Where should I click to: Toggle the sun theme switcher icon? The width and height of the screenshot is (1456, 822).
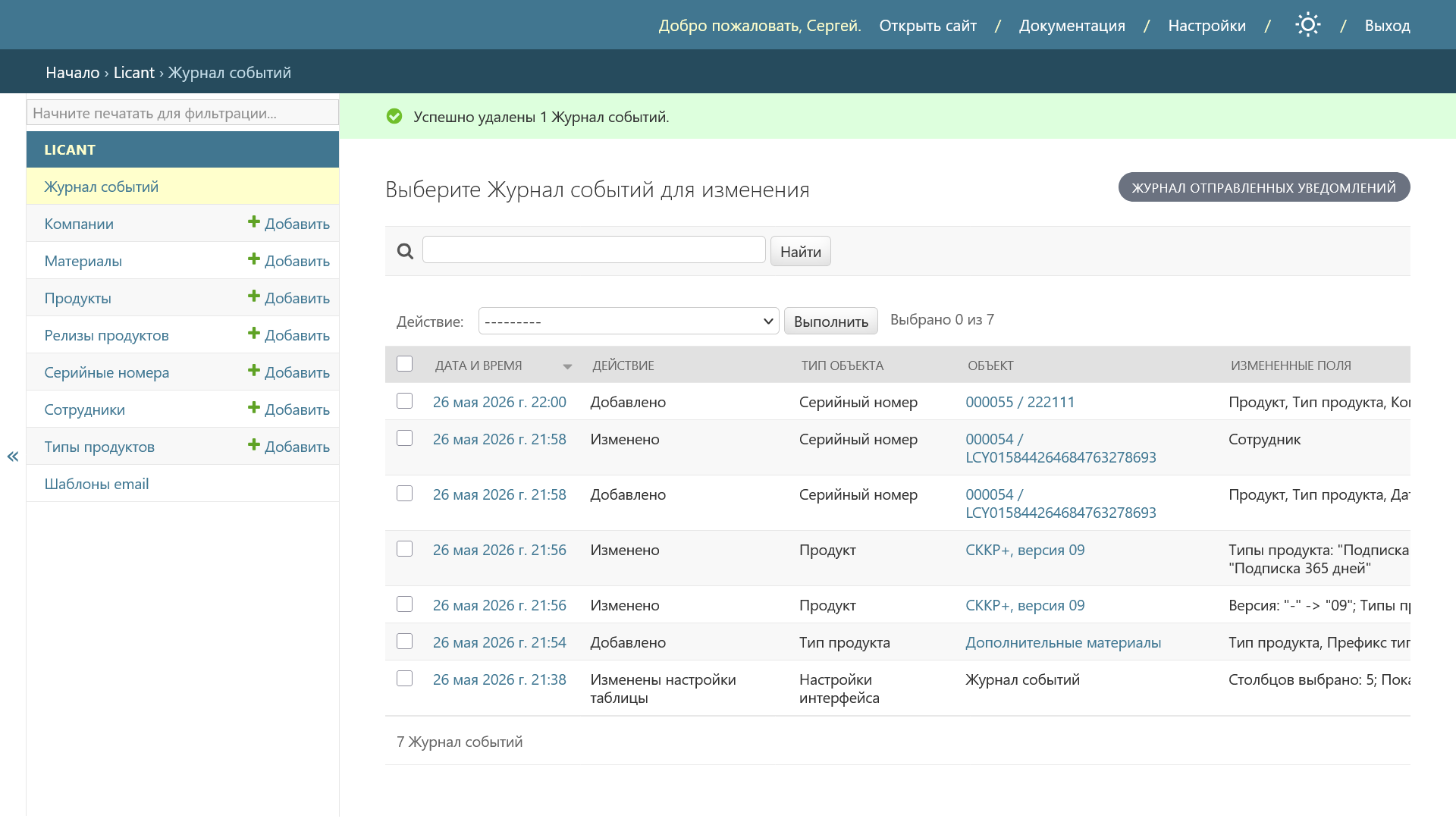(x=1307, y=25)
